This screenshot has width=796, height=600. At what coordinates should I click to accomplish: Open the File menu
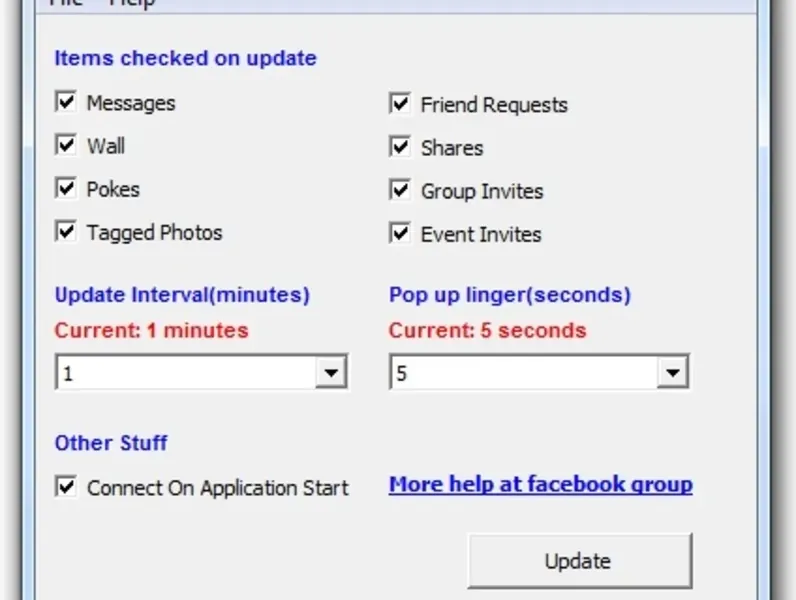coord(66,3)
